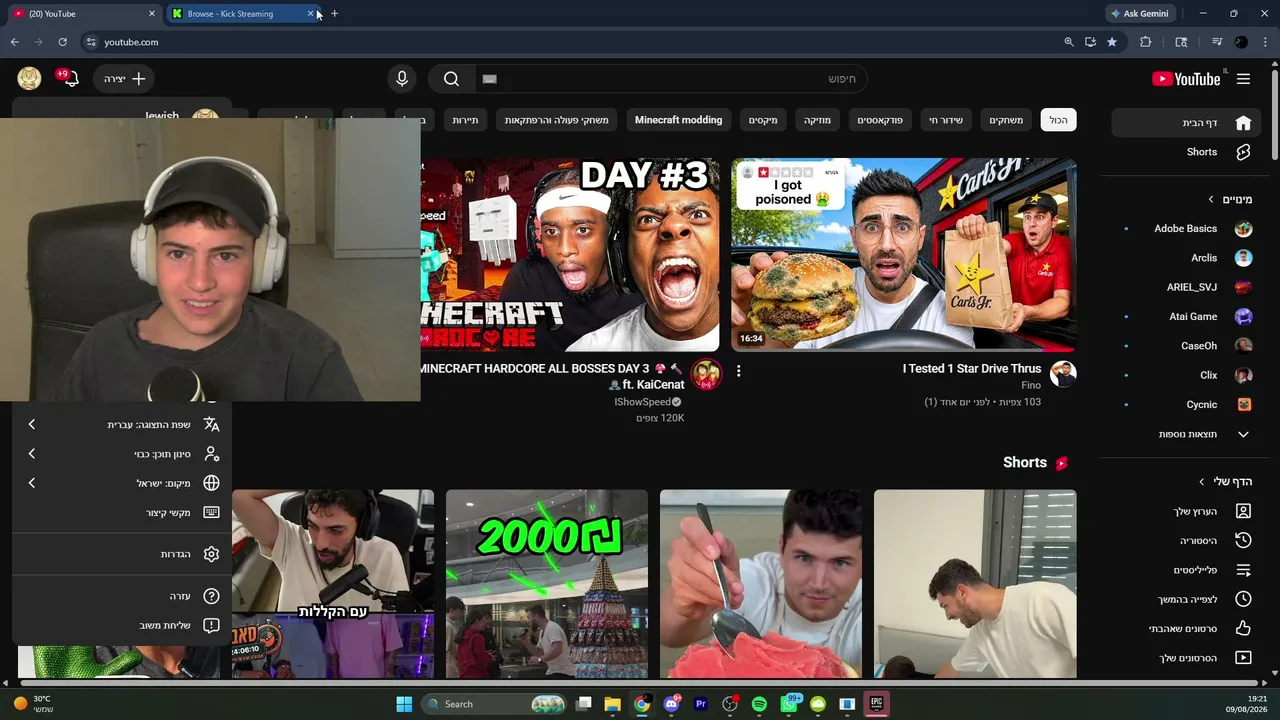The image size is (1280, 720).
Task: Select the Mixes filter chip
Action: 763,120
